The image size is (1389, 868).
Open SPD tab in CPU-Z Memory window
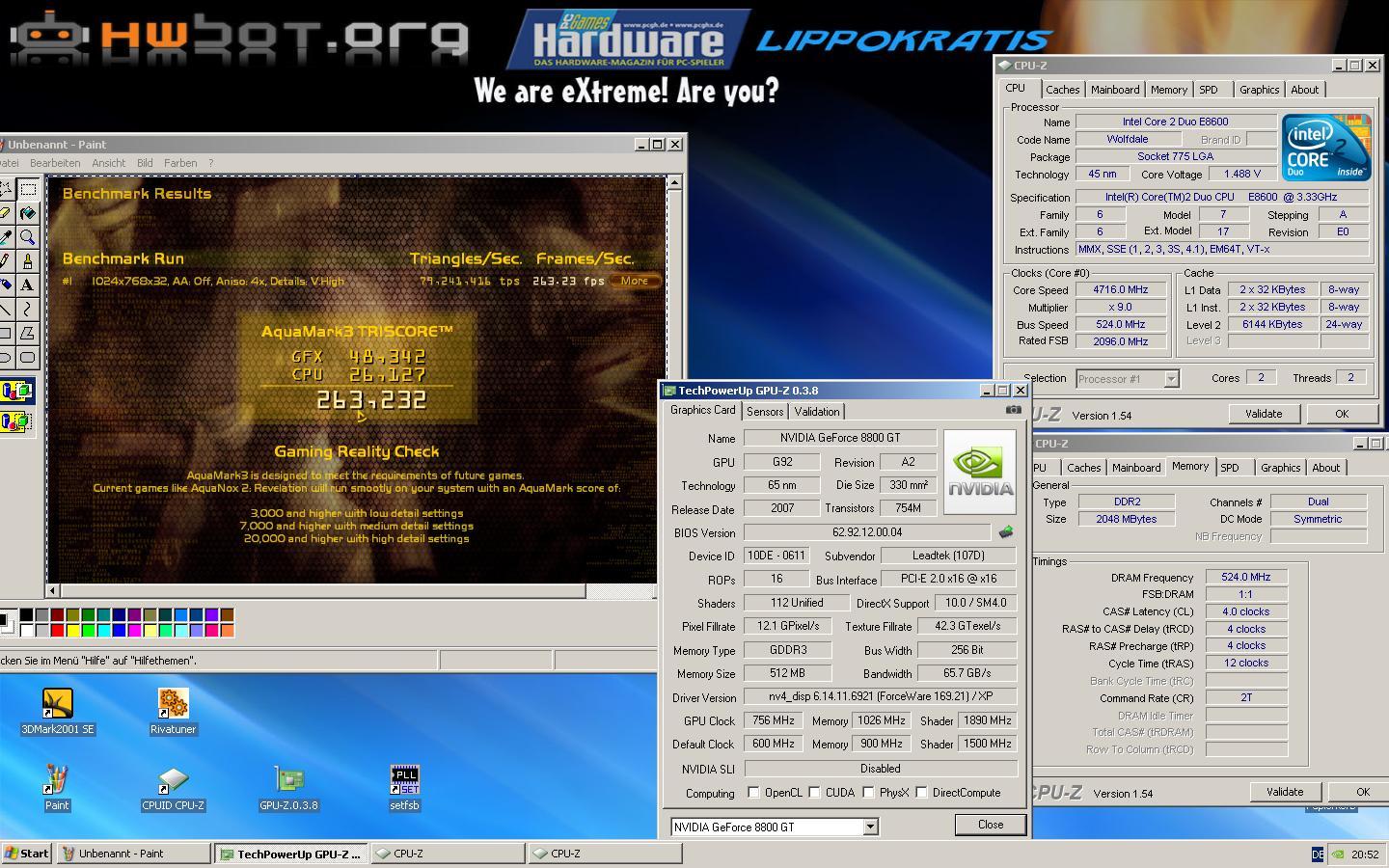pyautogui.click(x=1230, y=468)
